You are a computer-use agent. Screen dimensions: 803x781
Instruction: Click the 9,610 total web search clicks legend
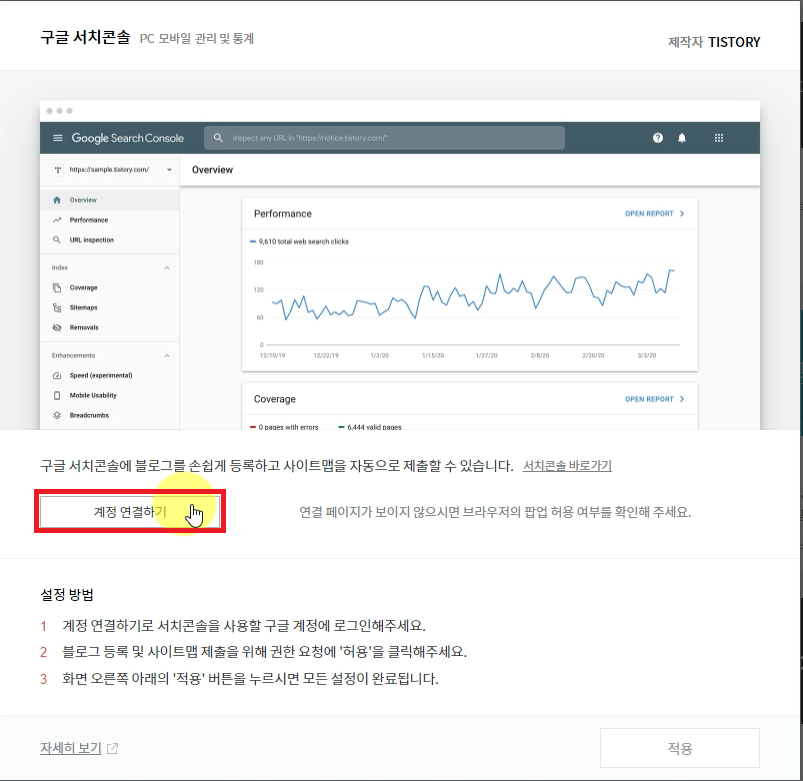click(299, 241)
